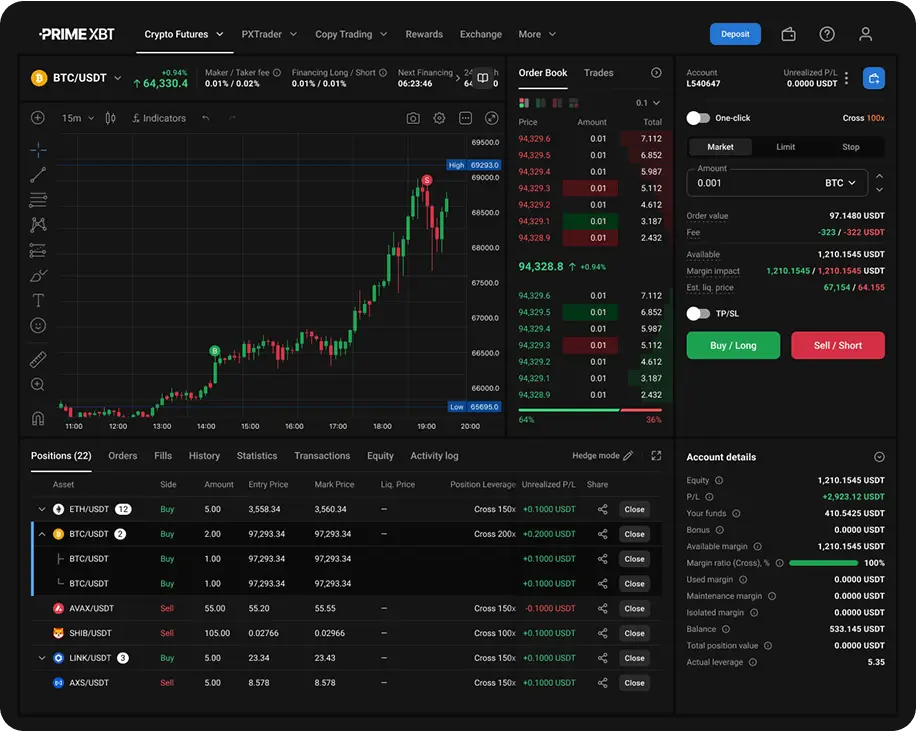Open the Activity log tab
This screenshot has height=731, width=916.
[x=434, y=456]
